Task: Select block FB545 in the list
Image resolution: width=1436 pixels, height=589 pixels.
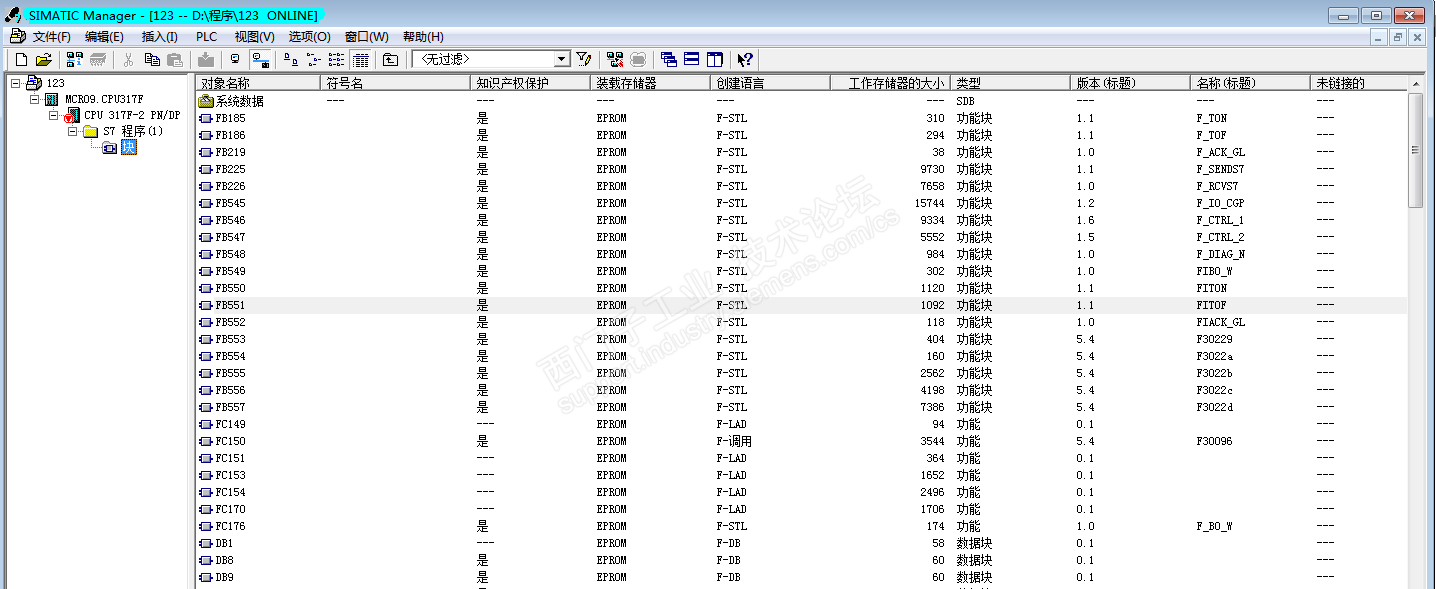Action: pyautogui.click(x=230, y=203)
